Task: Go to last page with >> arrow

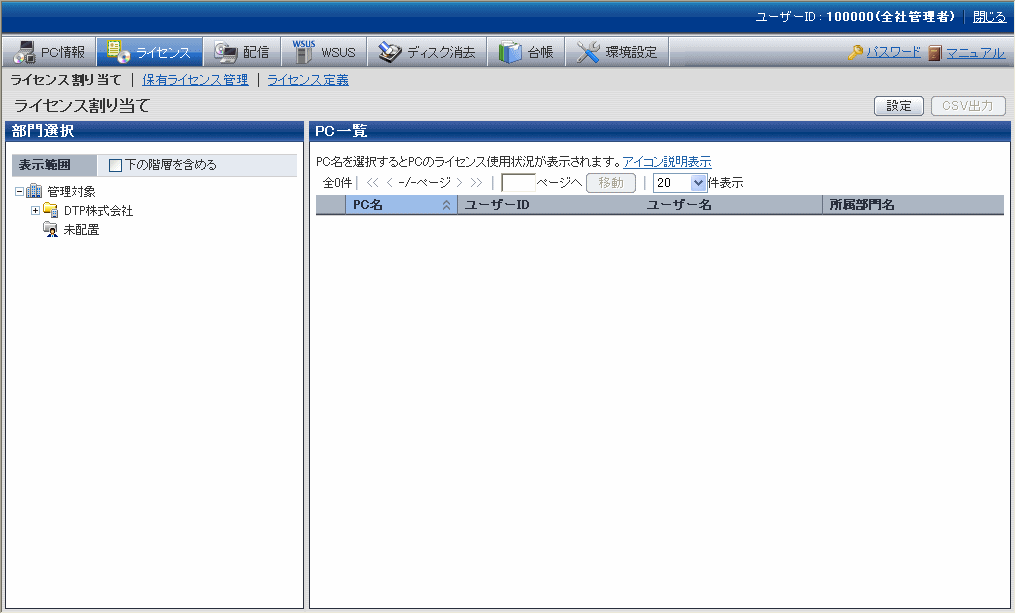Action: point(476,183)
